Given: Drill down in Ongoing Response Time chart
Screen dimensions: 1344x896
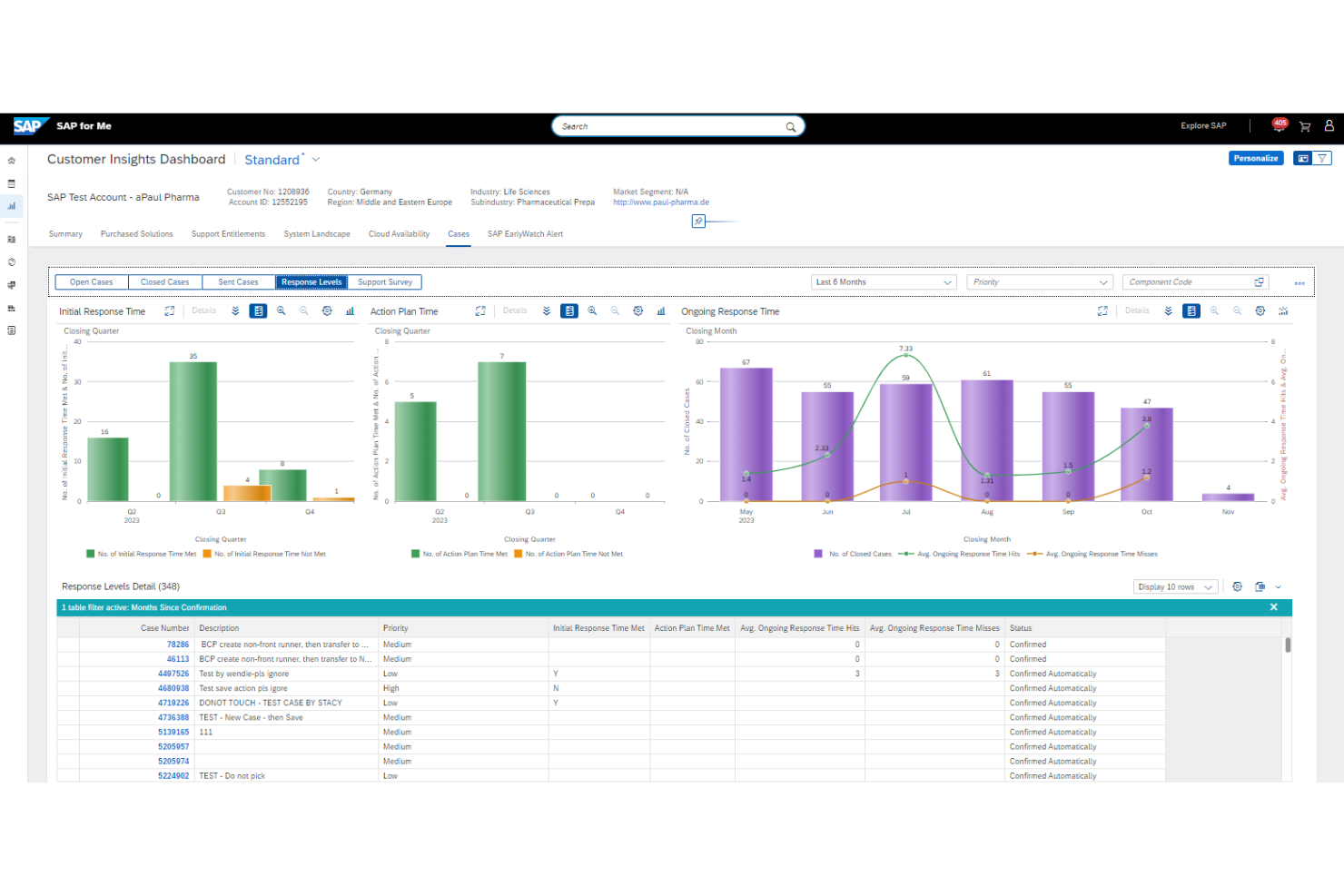Looking at the screenshot, I should (x=1169, y=311).
